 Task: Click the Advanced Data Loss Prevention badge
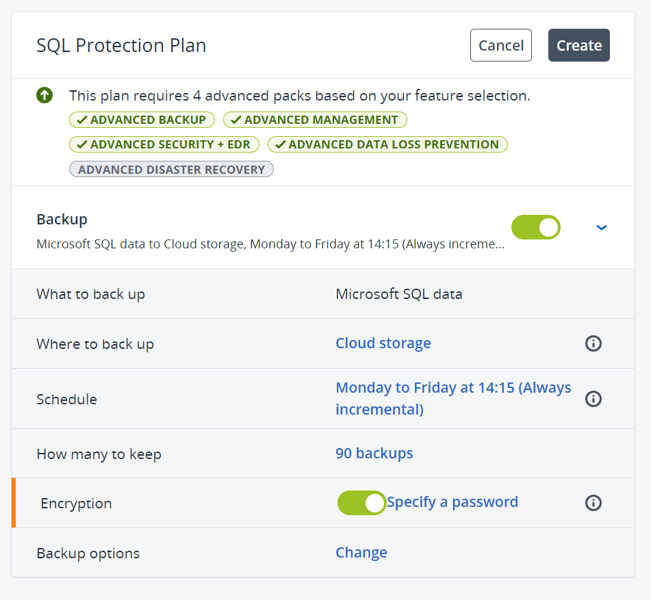tap(387, 144)
